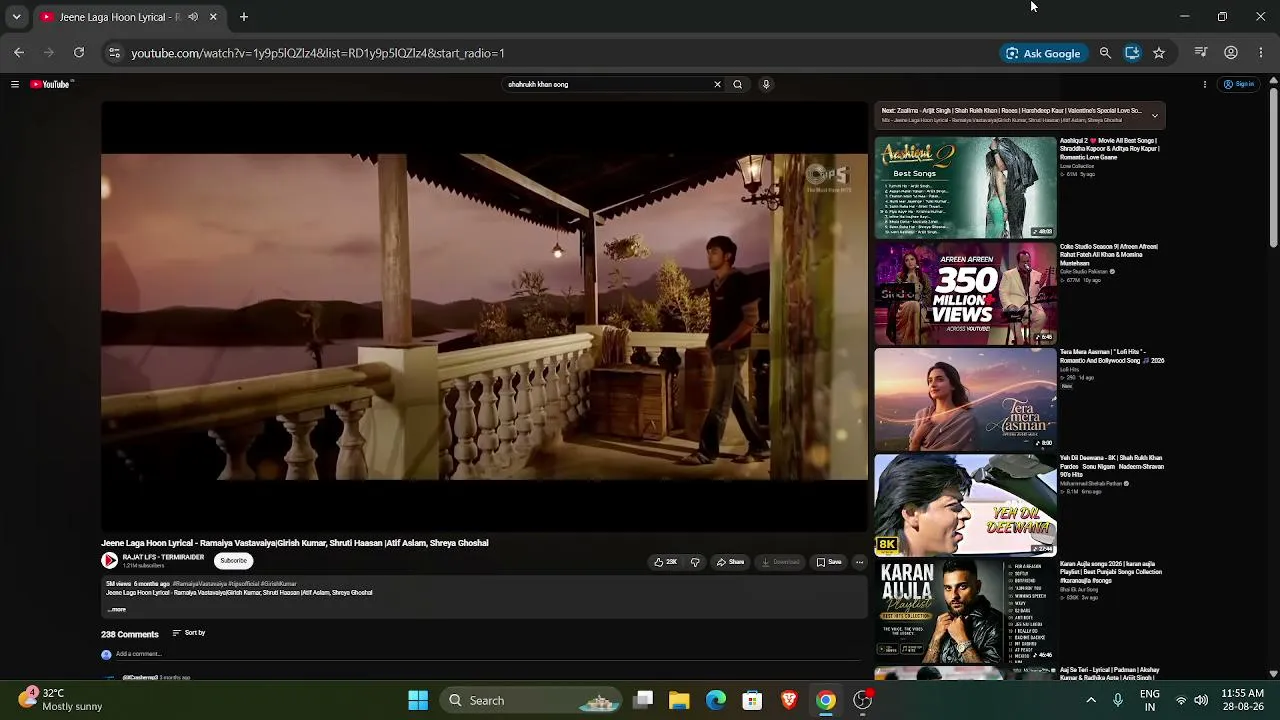Open the Chrome three-dot menu
1280x720 pixels.
click(1261, 53)
